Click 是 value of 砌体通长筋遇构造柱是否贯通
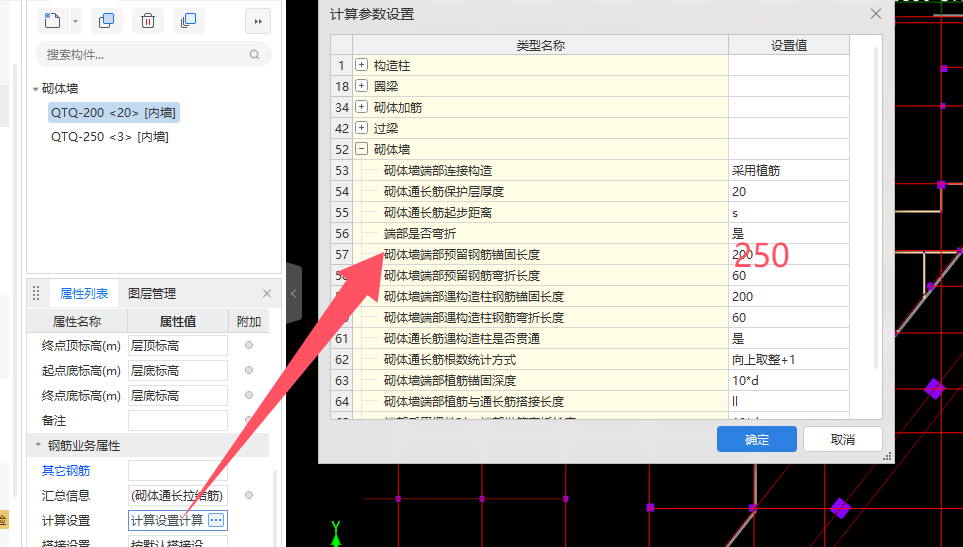This screenshot has width=963, height=547. pos(789,338)
